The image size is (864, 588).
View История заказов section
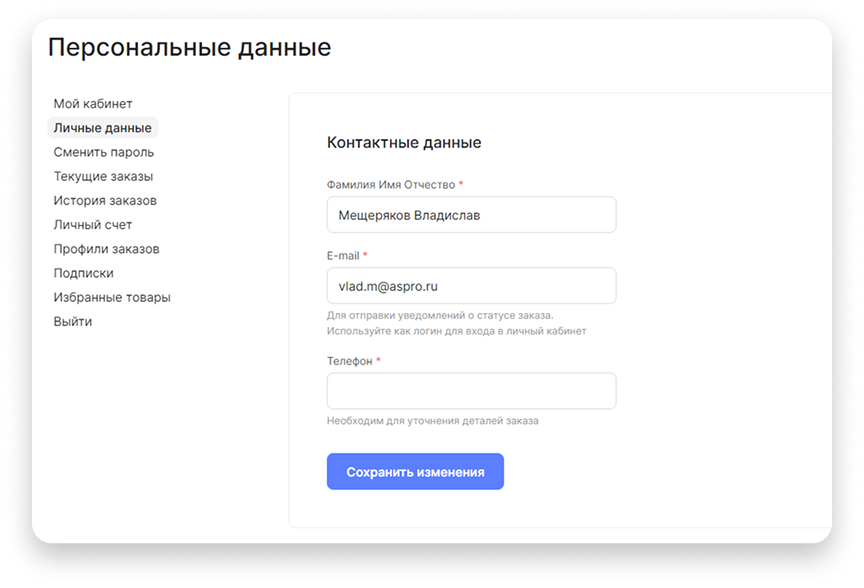coord(105,200)
